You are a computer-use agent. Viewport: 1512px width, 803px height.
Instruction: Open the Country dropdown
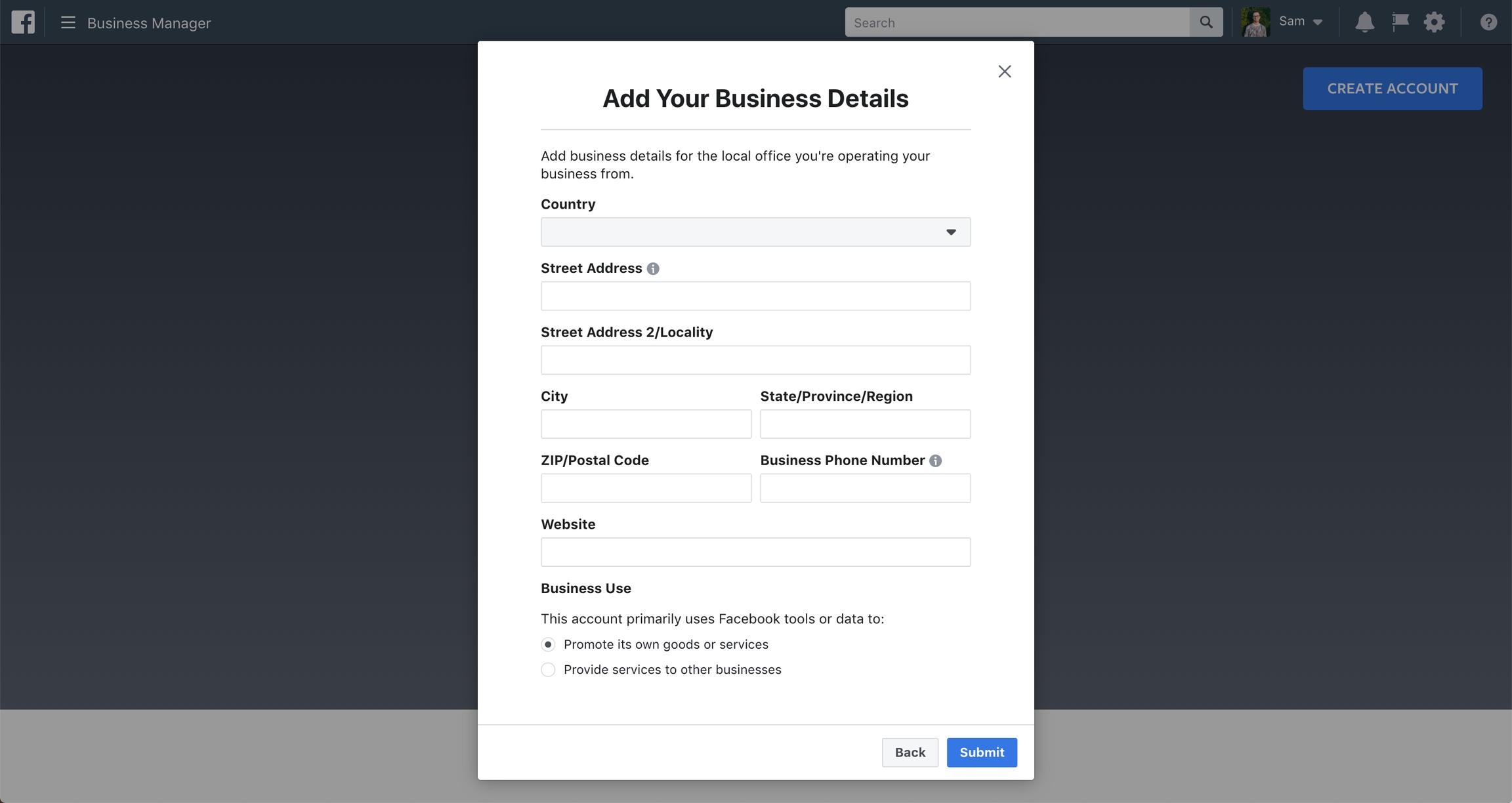755,232
